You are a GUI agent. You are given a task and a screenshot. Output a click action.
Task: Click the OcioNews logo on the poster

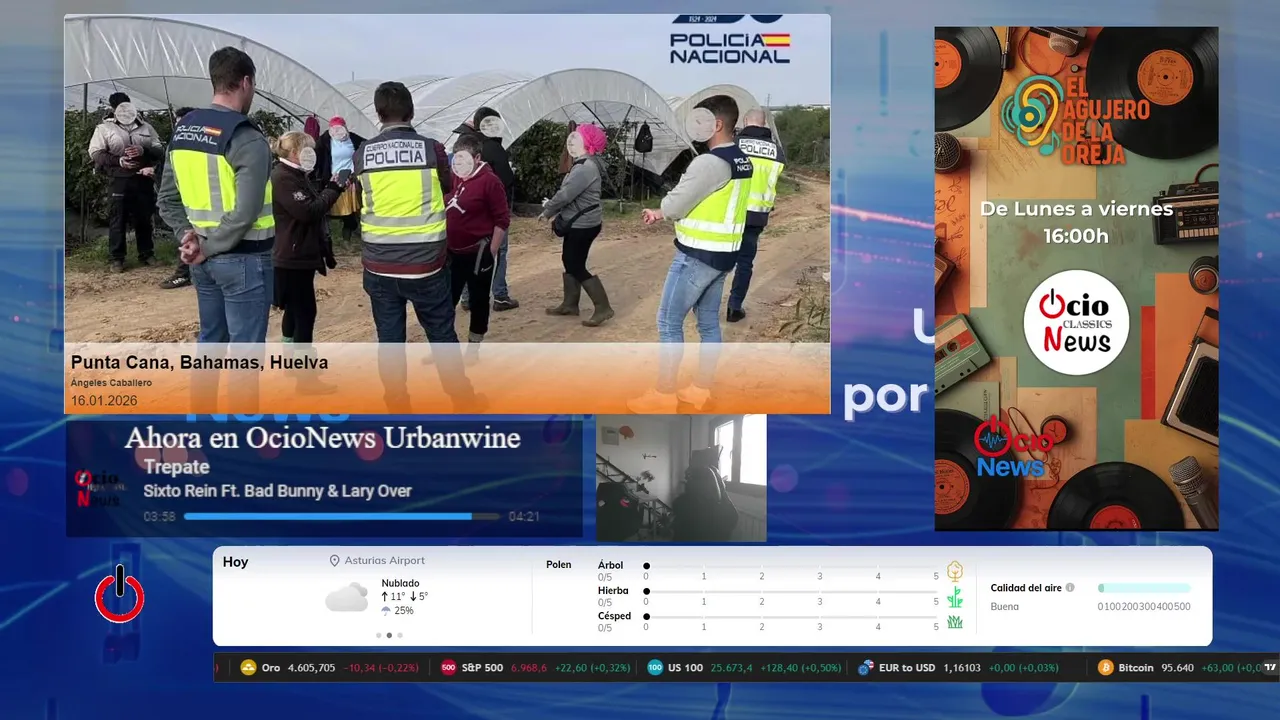point(1012,445)
